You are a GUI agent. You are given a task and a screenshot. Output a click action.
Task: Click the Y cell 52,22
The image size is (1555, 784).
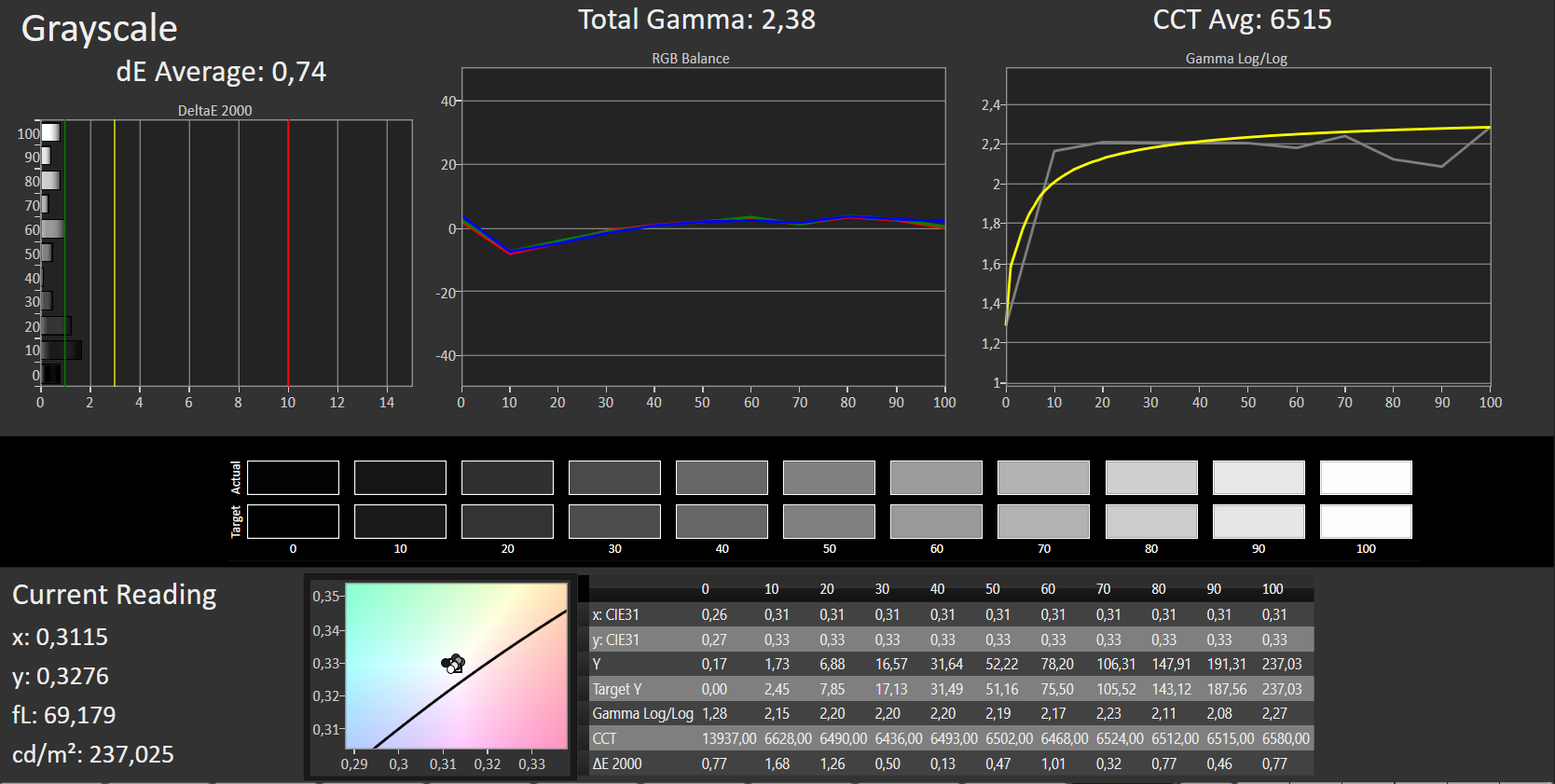tap(1002, 664)
